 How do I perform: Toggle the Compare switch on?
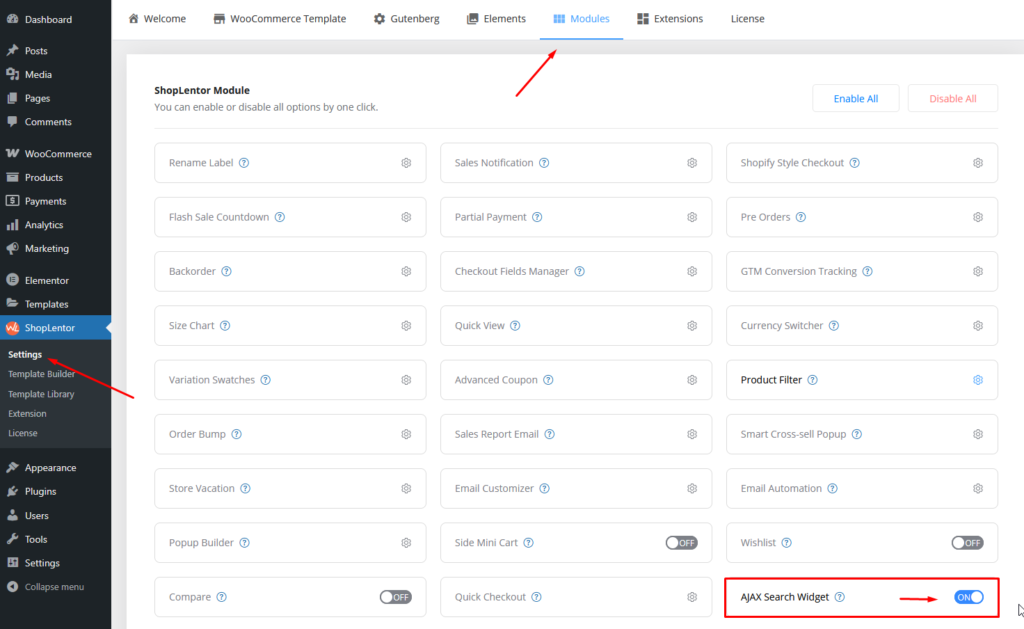tap(396, 596)
